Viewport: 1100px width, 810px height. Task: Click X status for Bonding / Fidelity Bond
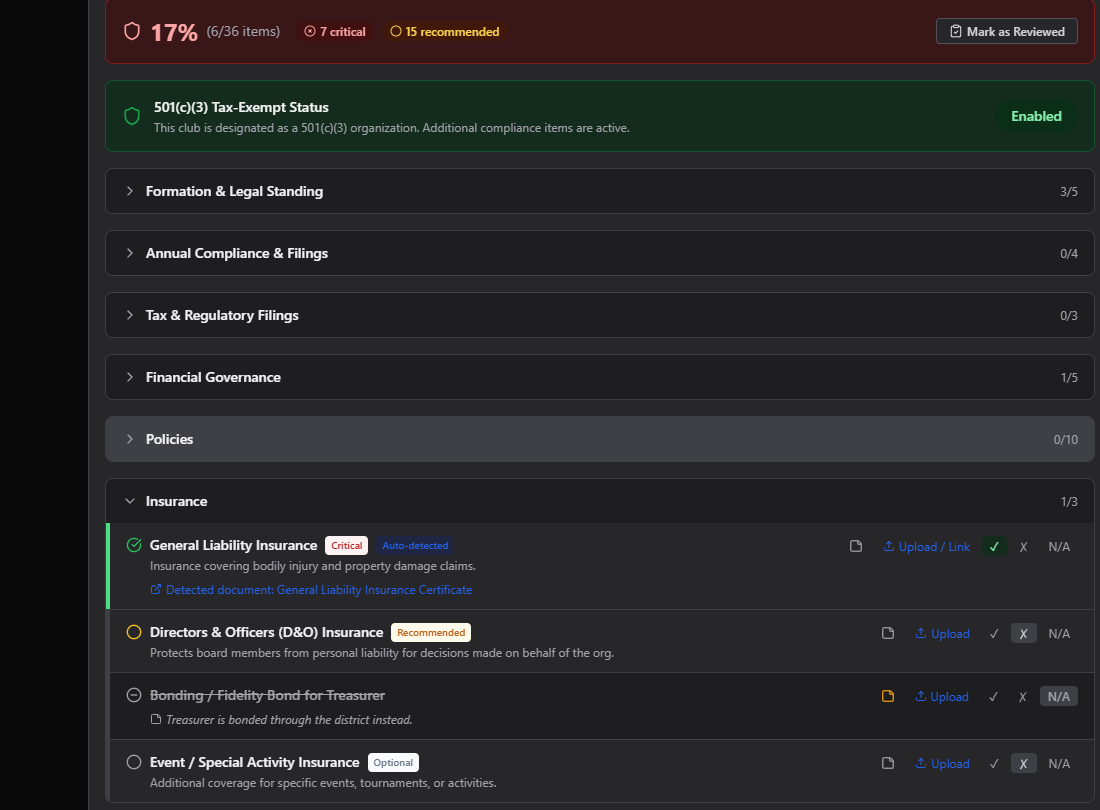click(x=1023, y=696)
